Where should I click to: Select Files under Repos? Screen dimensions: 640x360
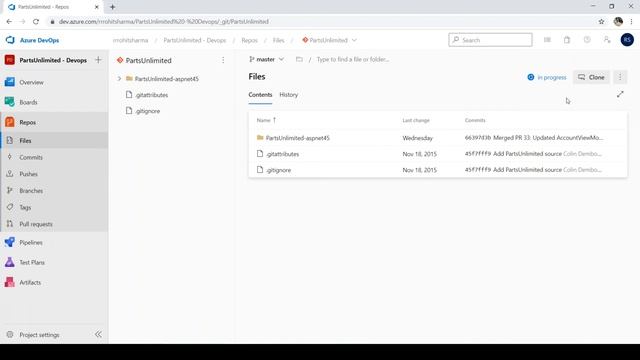(x=25, y=140)
